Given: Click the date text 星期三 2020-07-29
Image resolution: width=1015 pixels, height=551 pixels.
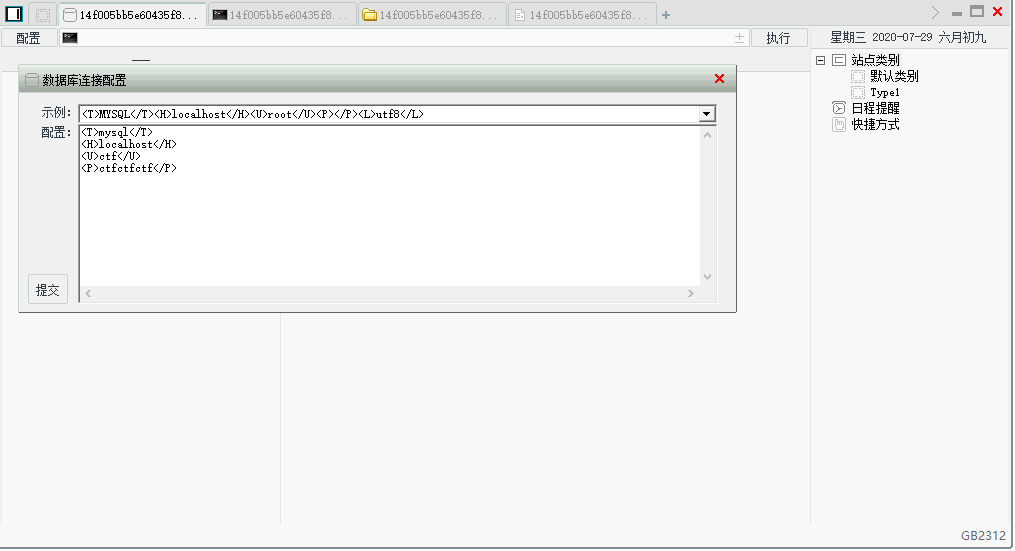Looking at the screenshot, I should click(881, 38).
